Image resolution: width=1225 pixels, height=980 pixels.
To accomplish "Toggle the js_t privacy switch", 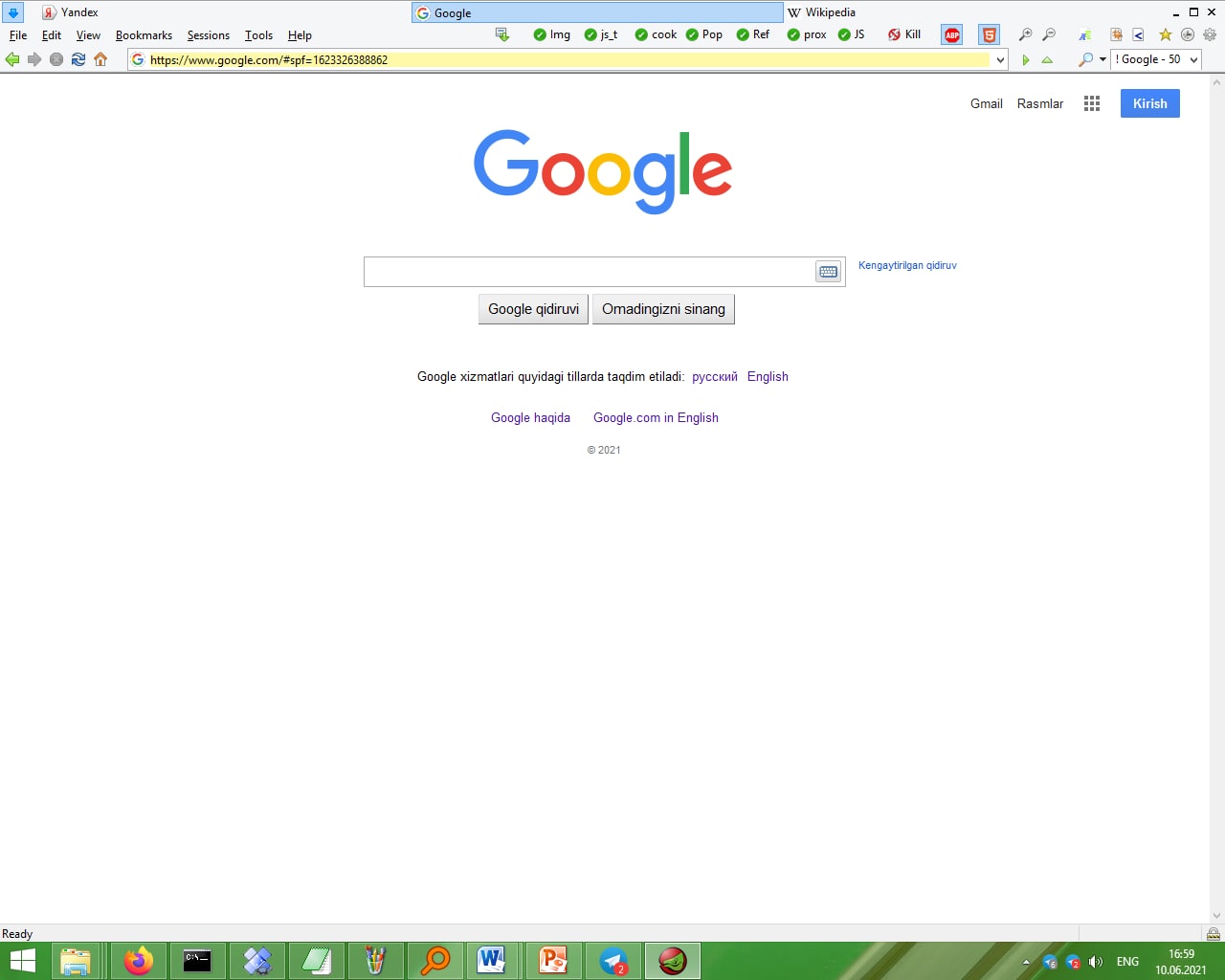I will coord(601,34).
